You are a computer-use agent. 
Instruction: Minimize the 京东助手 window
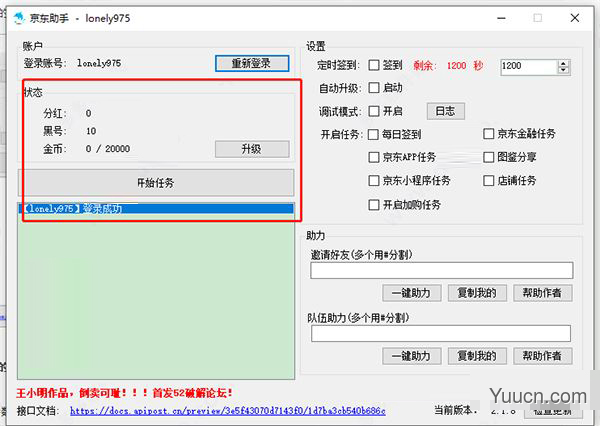501,18
